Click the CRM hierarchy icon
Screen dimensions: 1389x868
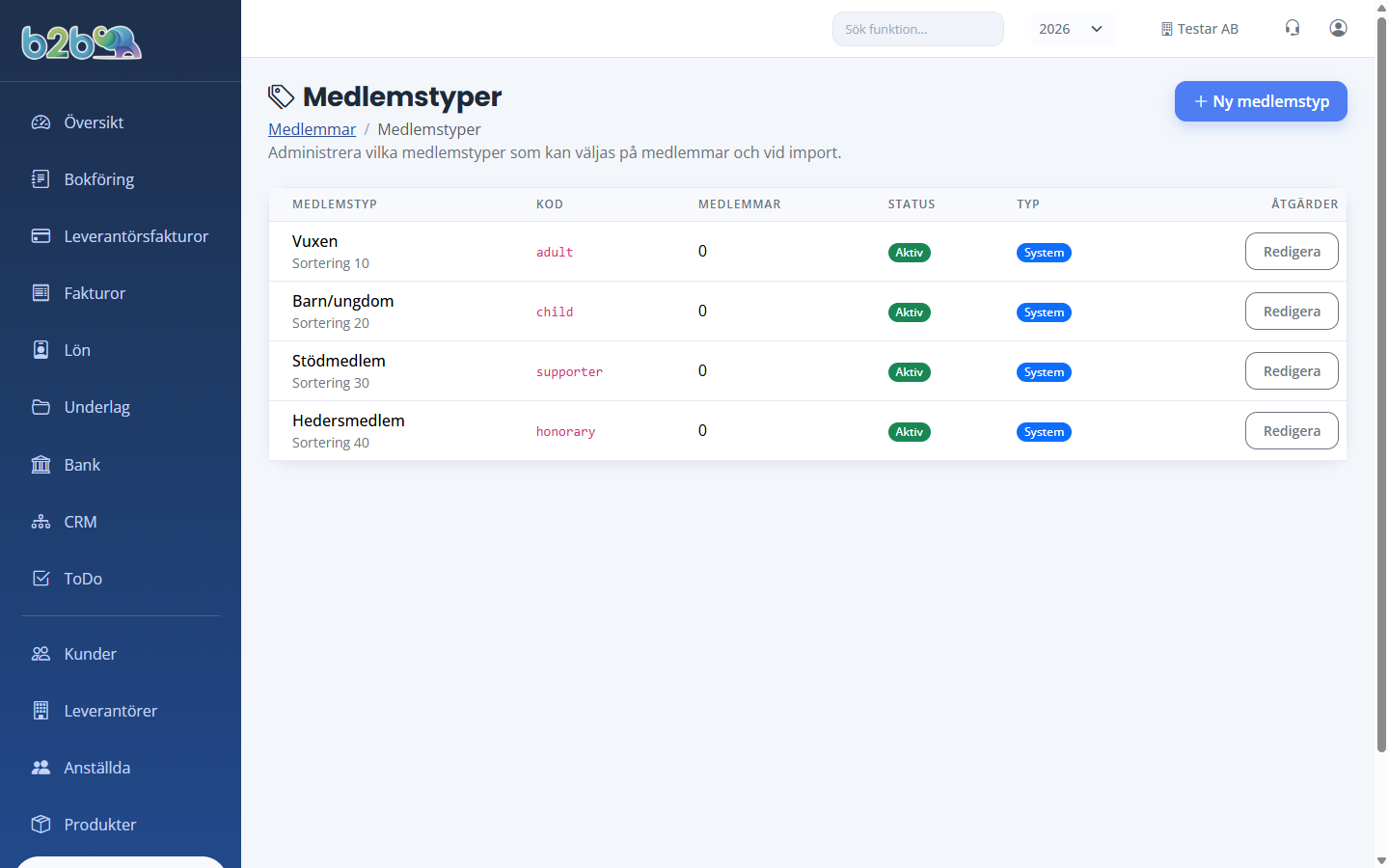[x=41, y=522]
